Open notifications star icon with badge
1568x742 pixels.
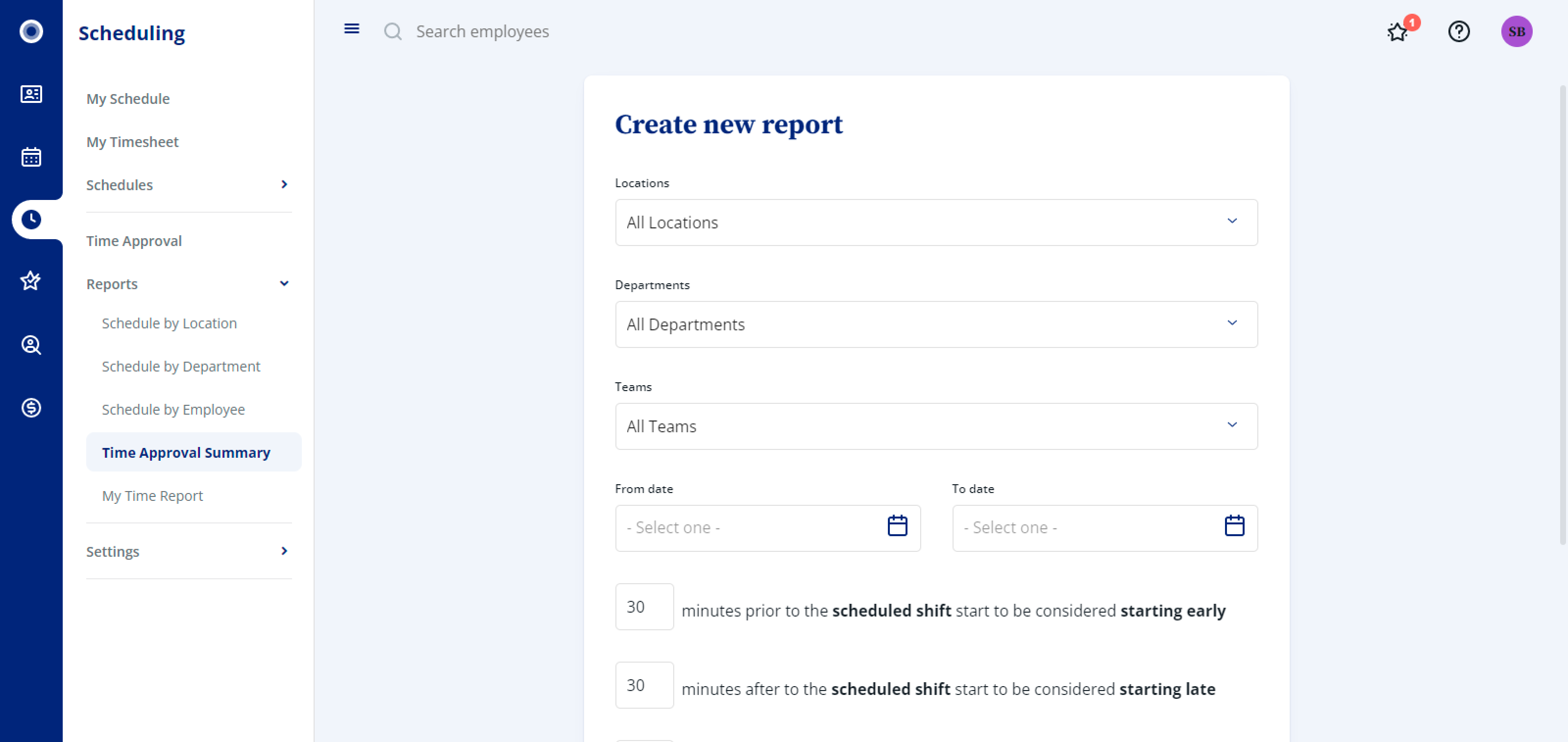point(1398,31)
